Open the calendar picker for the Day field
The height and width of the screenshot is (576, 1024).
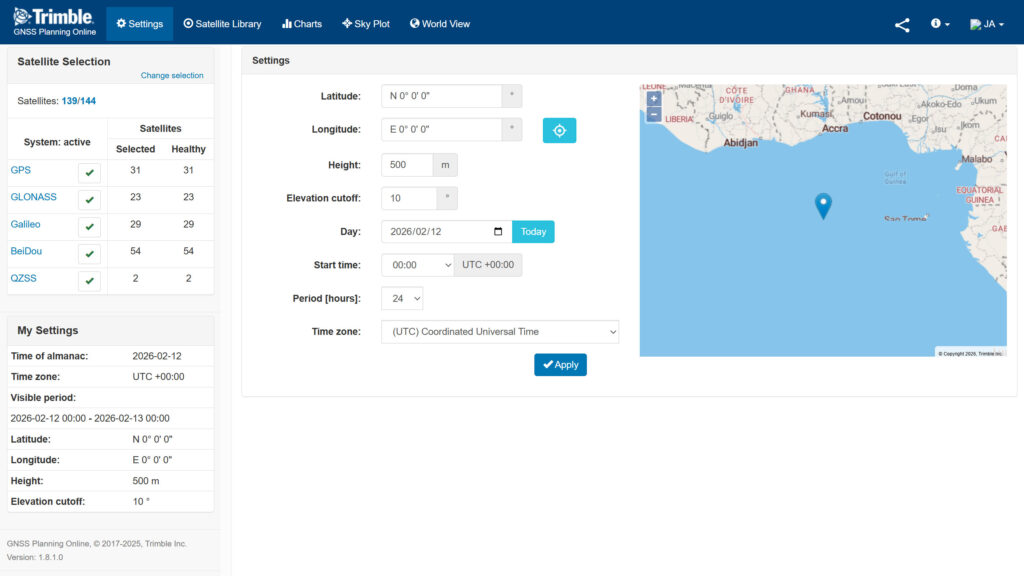[x=498, y=231]
